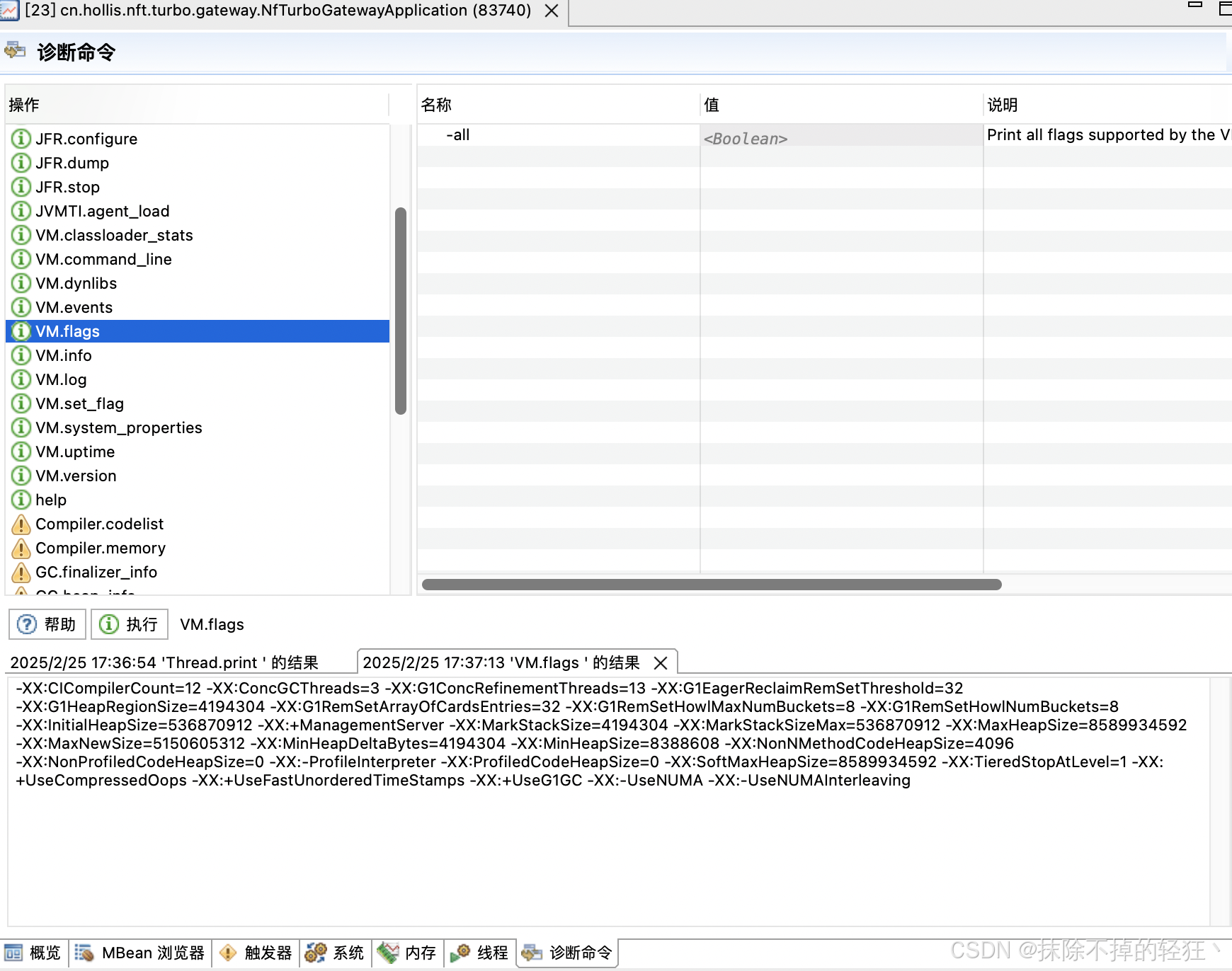Click the 诊断命令 icon in the header
Screen dimensions: 1232x971
tap(14, 51)
